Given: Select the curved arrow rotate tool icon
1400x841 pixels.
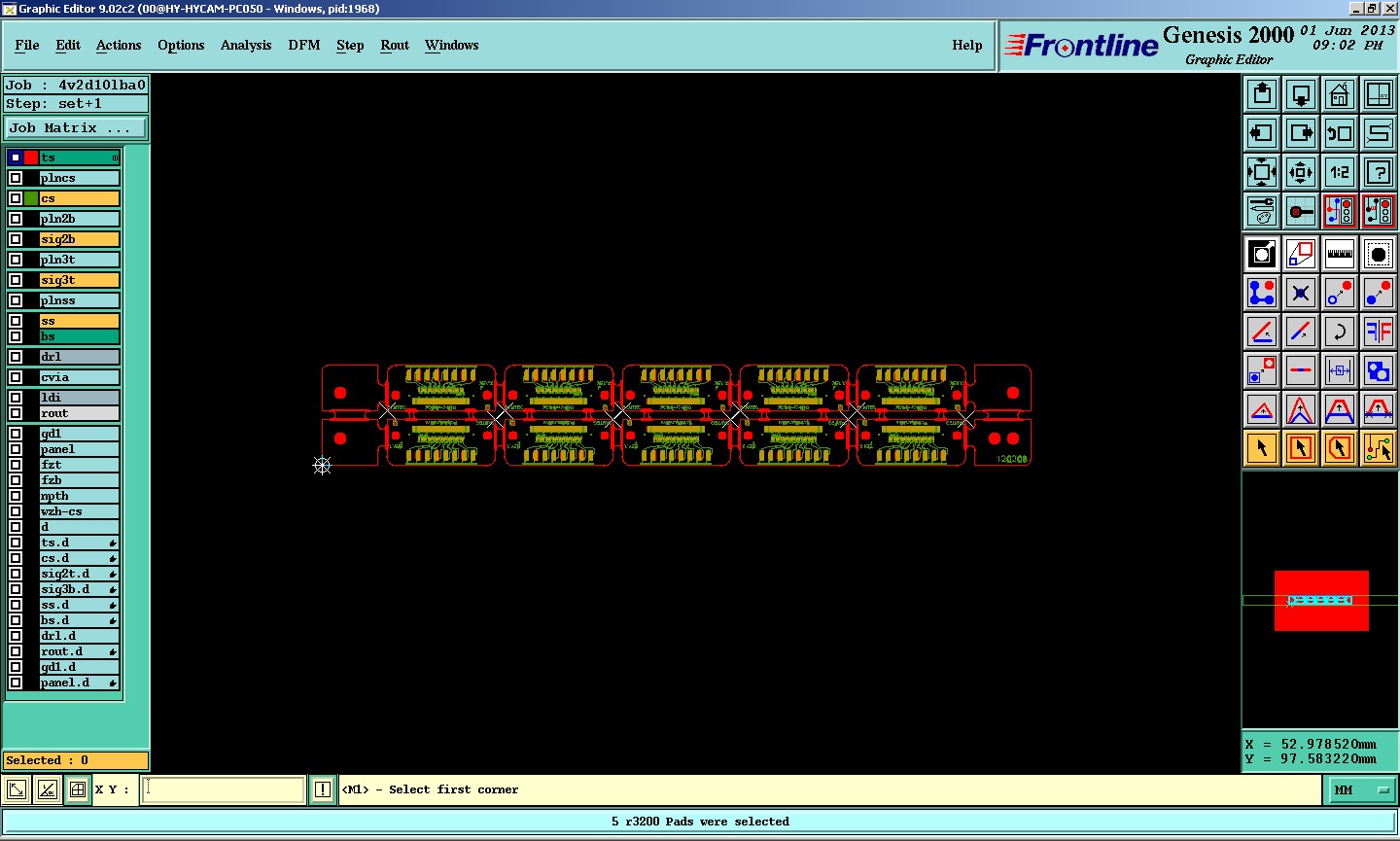Looking at the screenshot, I should pos(1340,332).
